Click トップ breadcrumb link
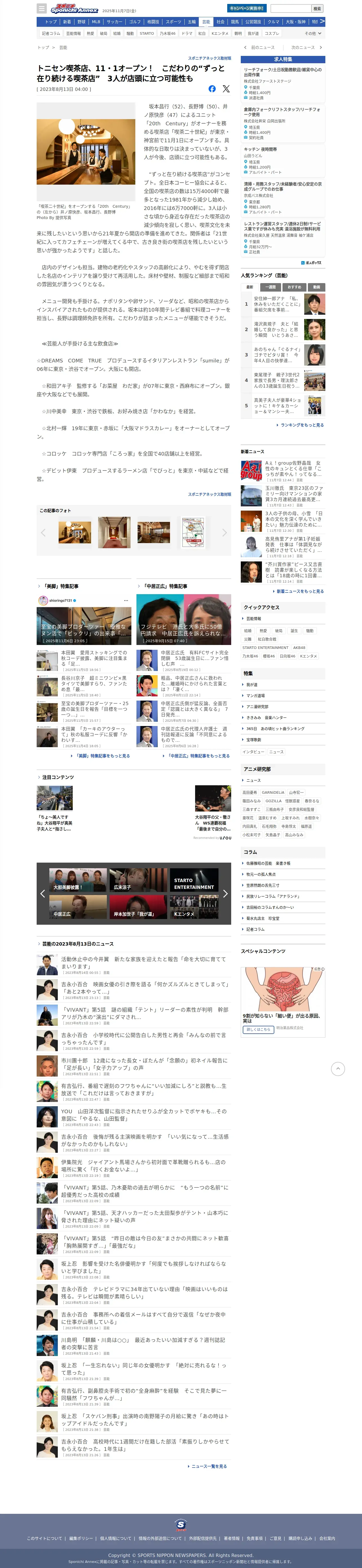 click(43, 47)
